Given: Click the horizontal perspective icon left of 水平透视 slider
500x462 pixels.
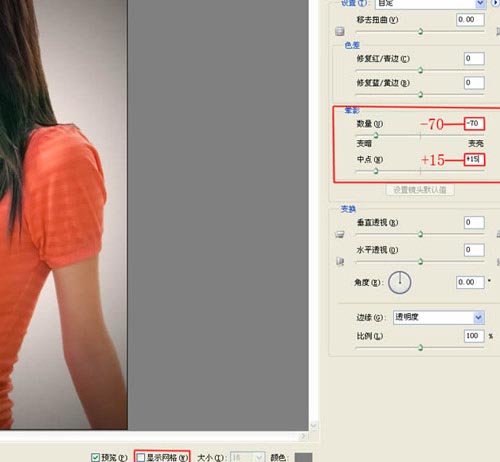Looking at the screenshot, I should click(340, 262).
